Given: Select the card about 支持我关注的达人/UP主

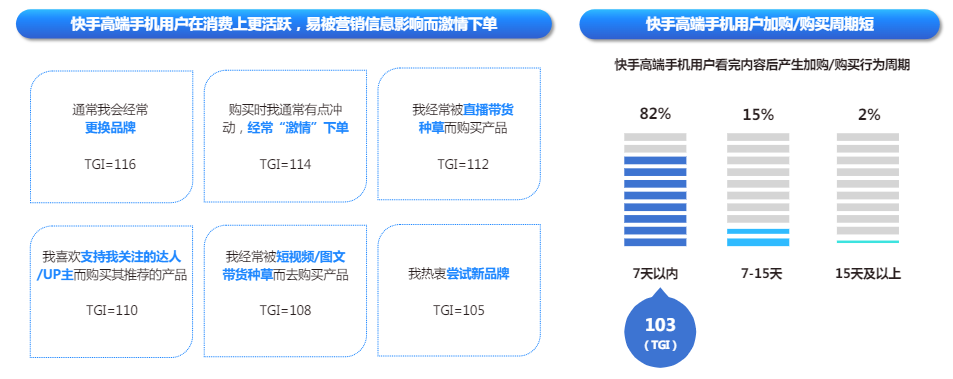Looking at the screenshot, I should coord(111,292).
